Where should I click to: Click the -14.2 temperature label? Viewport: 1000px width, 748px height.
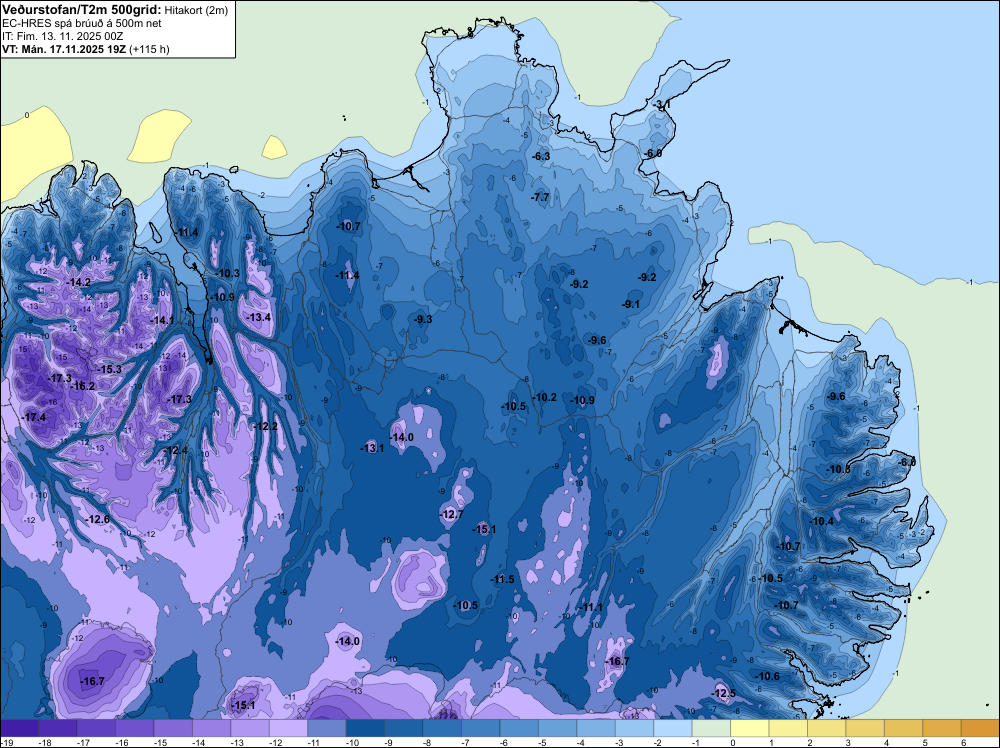click(80, 282)
